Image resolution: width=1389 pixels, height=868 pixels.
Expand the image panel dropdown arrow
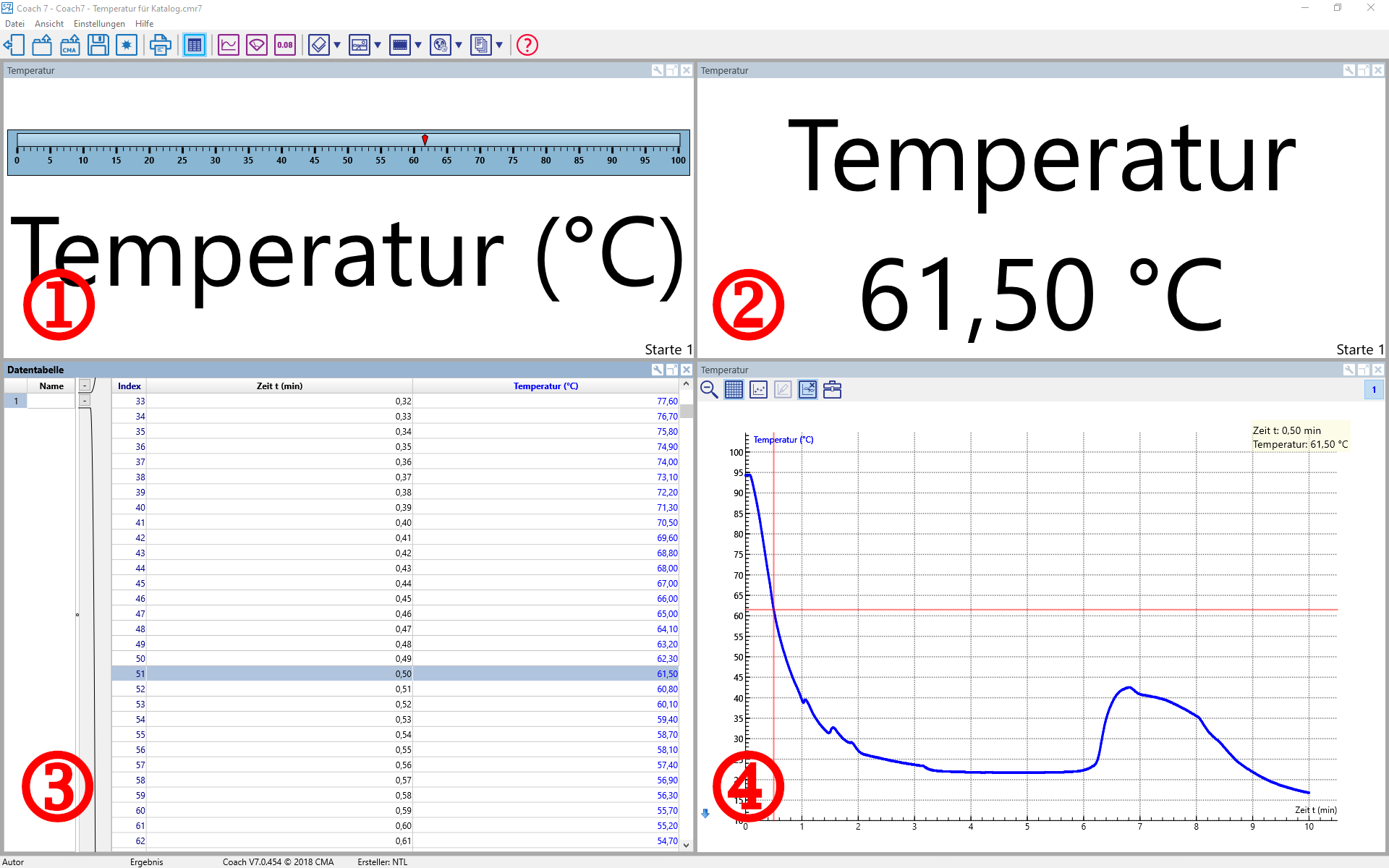click(378, 45)
